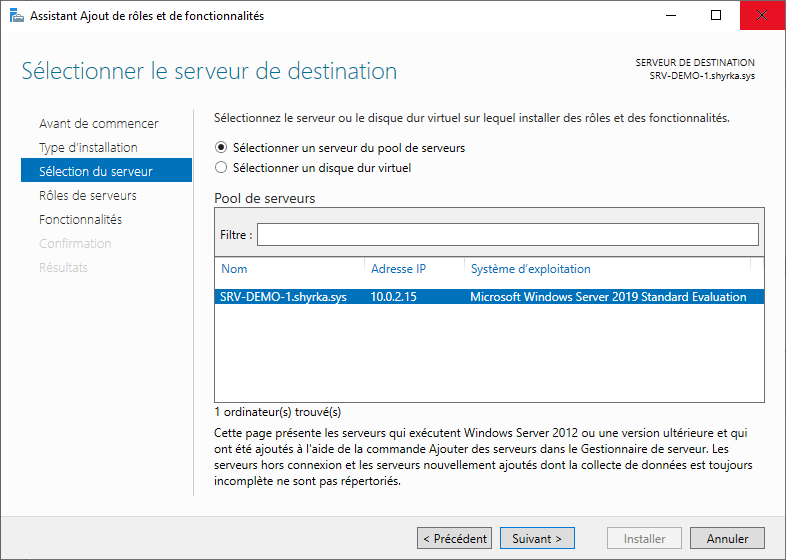The image size is (786, 560).
Task: Maximize the wizard window
Action: pos(716,16)
